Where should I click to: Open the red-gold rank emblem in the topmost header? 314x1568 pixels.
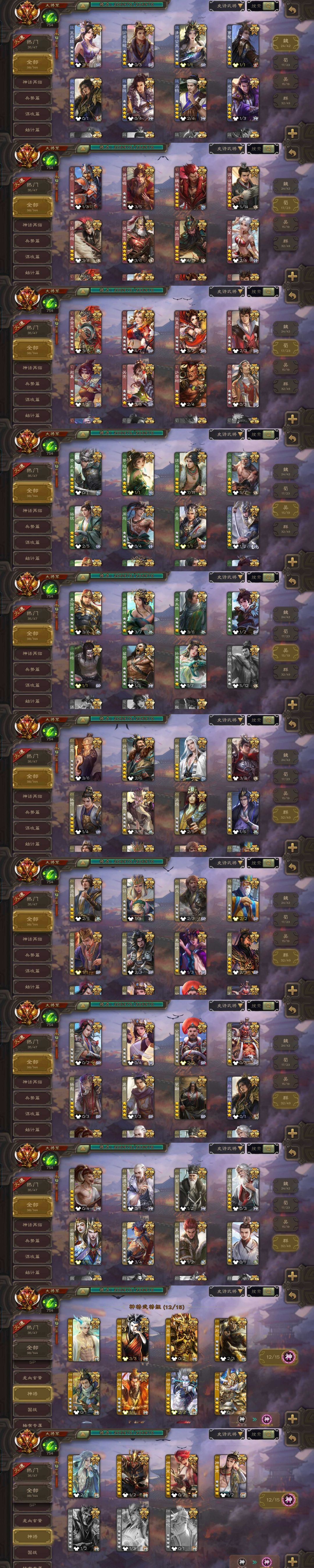coord(27,12)
